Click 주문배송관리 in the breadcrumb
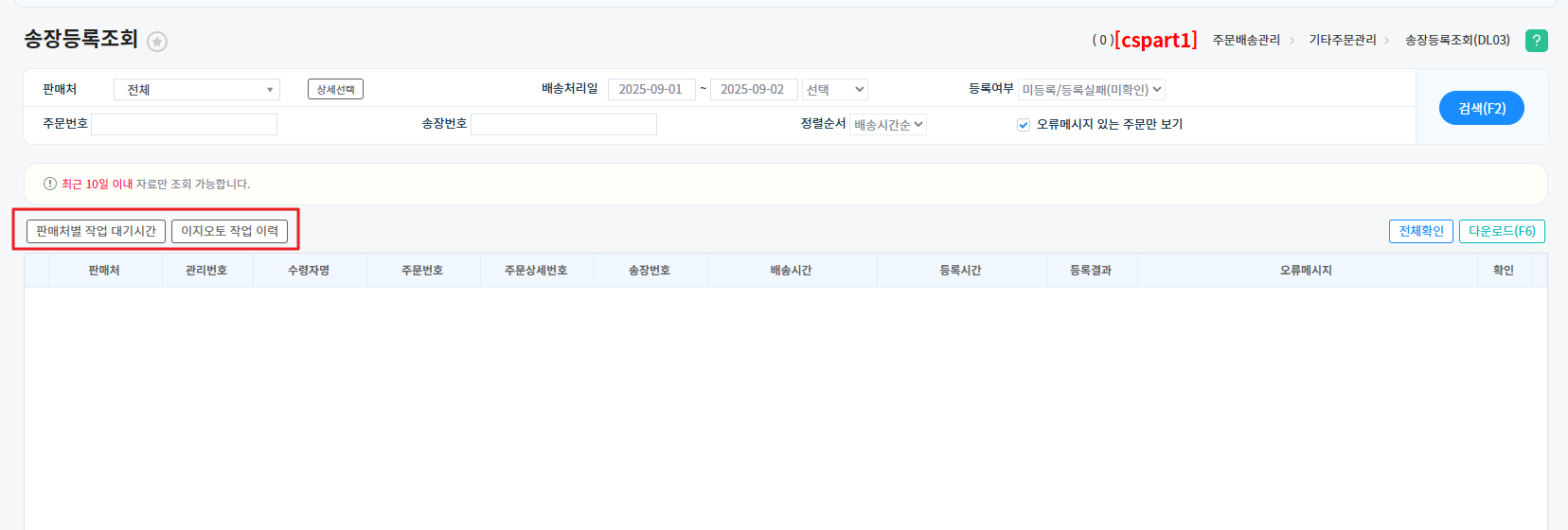1568x530 pixels. 1246,40
